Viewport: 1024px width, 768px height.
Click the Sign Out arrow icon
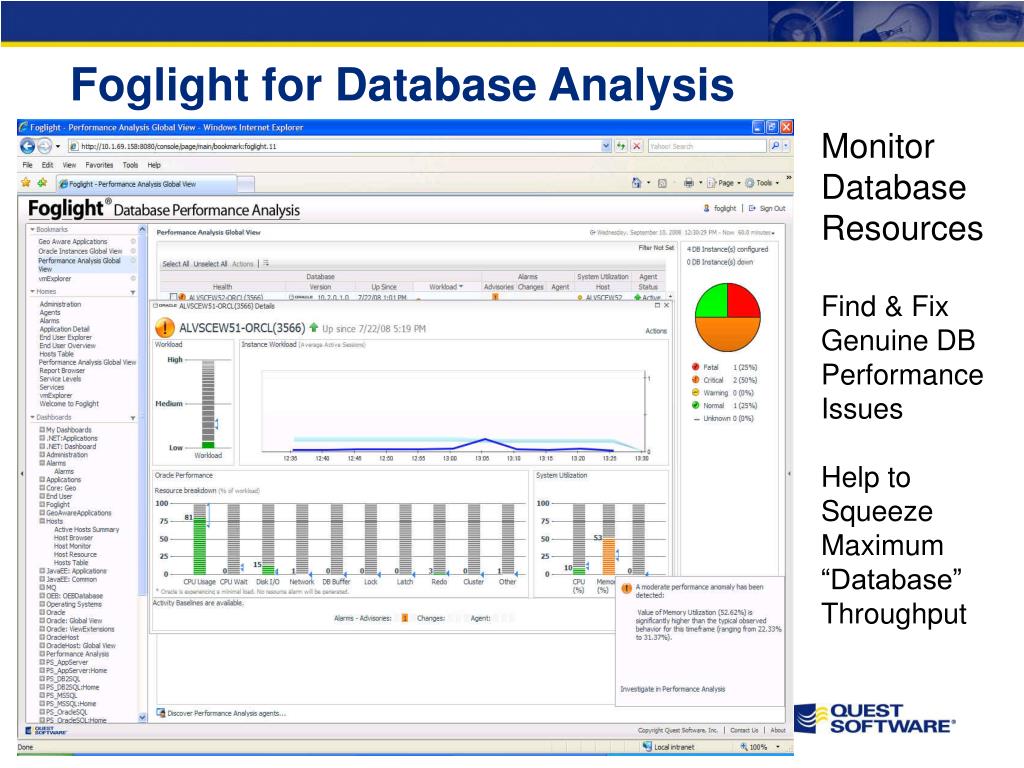(752, 208)
